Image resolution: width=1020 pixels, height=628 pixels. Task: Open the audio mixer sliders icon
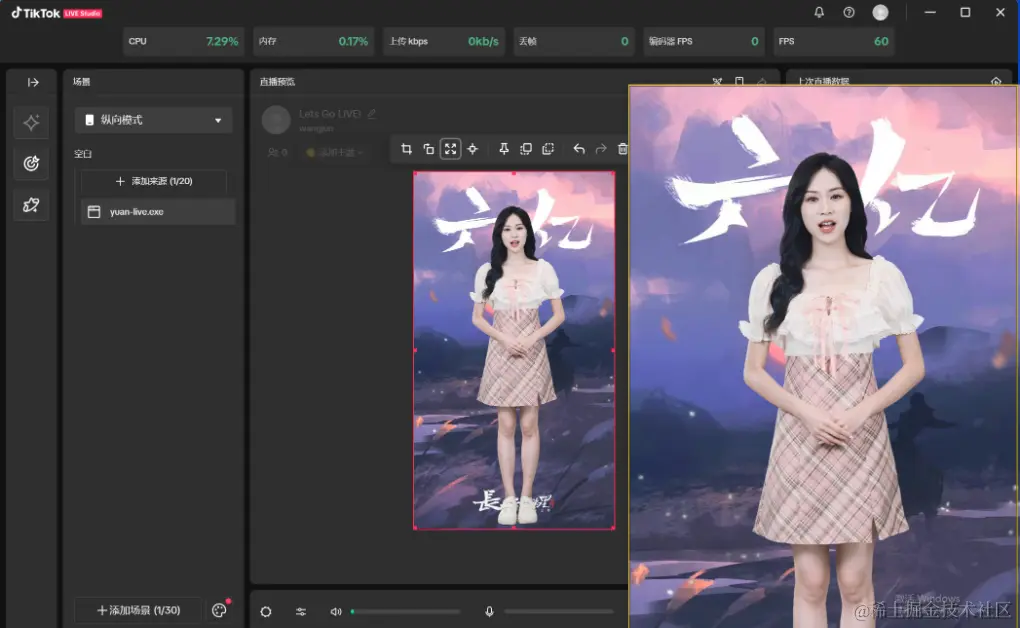click(301, 612)
